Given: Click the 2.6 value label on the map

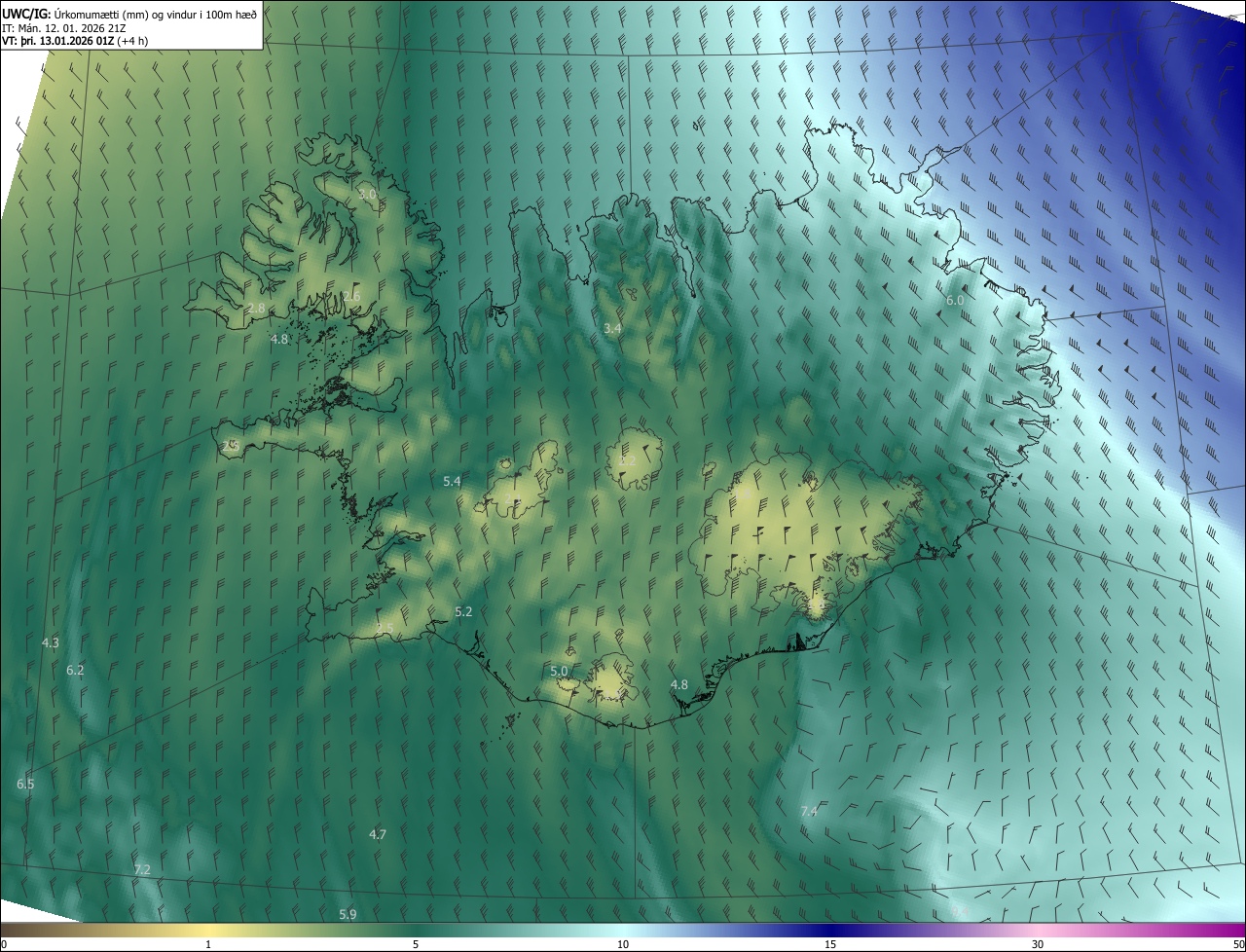Looking at the screenshot, I should click(351, 296).
